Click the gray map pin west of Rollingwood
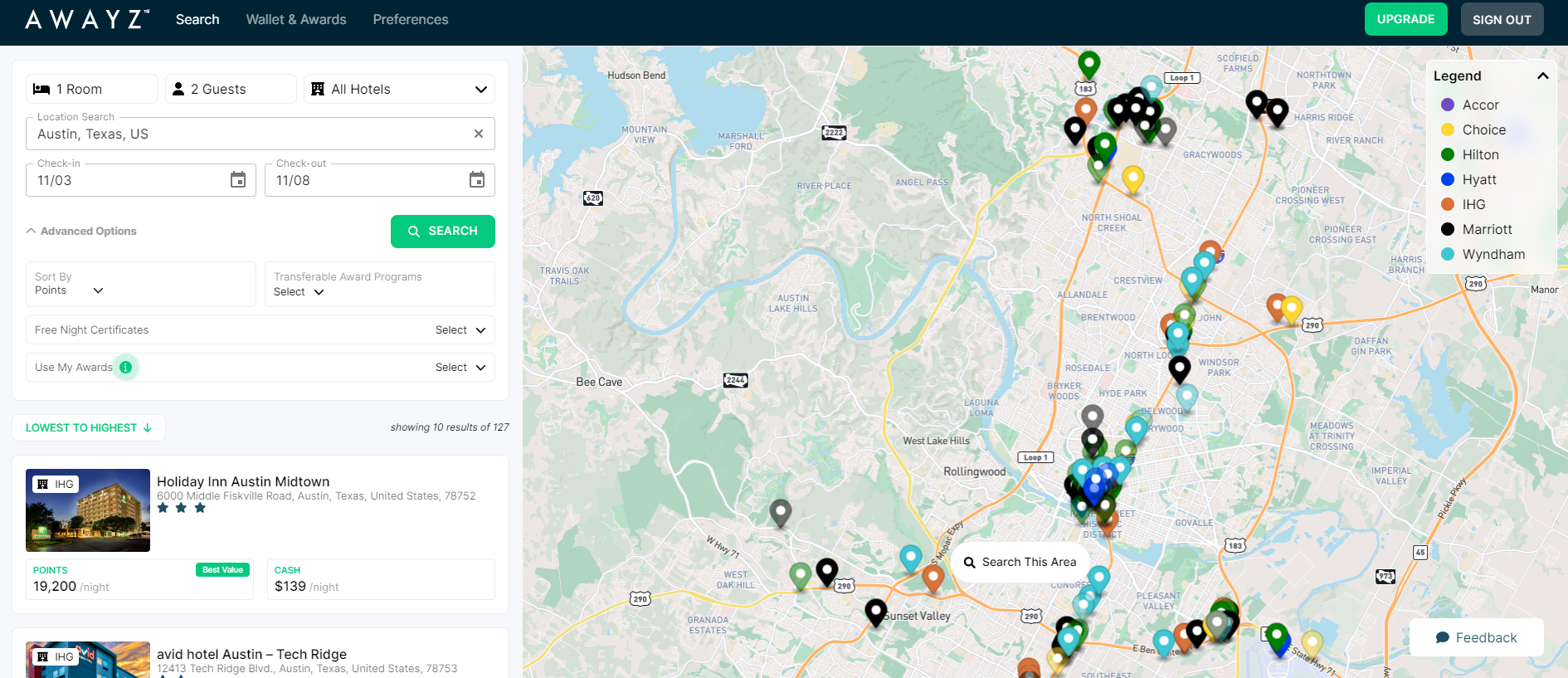This screenshot has height=678, width=1568. [x=780, y=512]
